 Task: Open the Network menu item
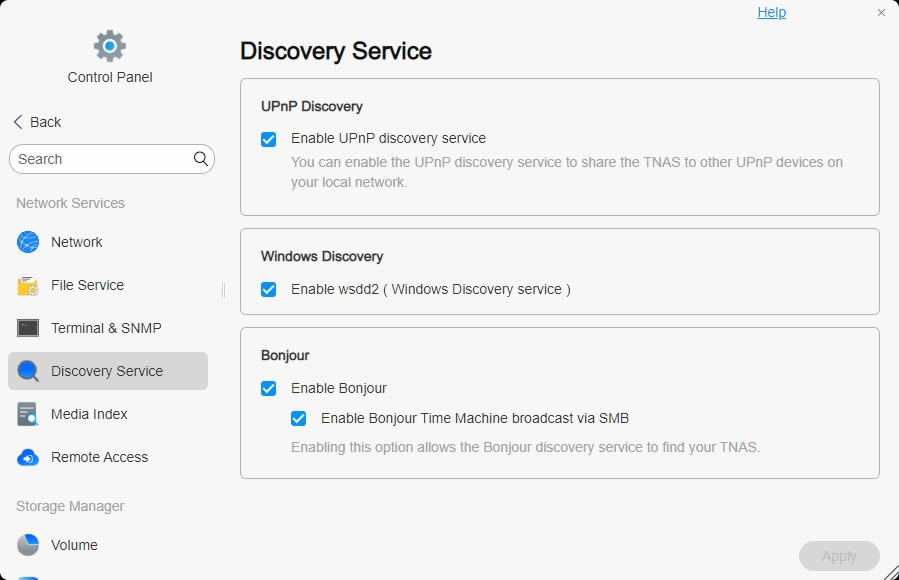pos(77,242)
